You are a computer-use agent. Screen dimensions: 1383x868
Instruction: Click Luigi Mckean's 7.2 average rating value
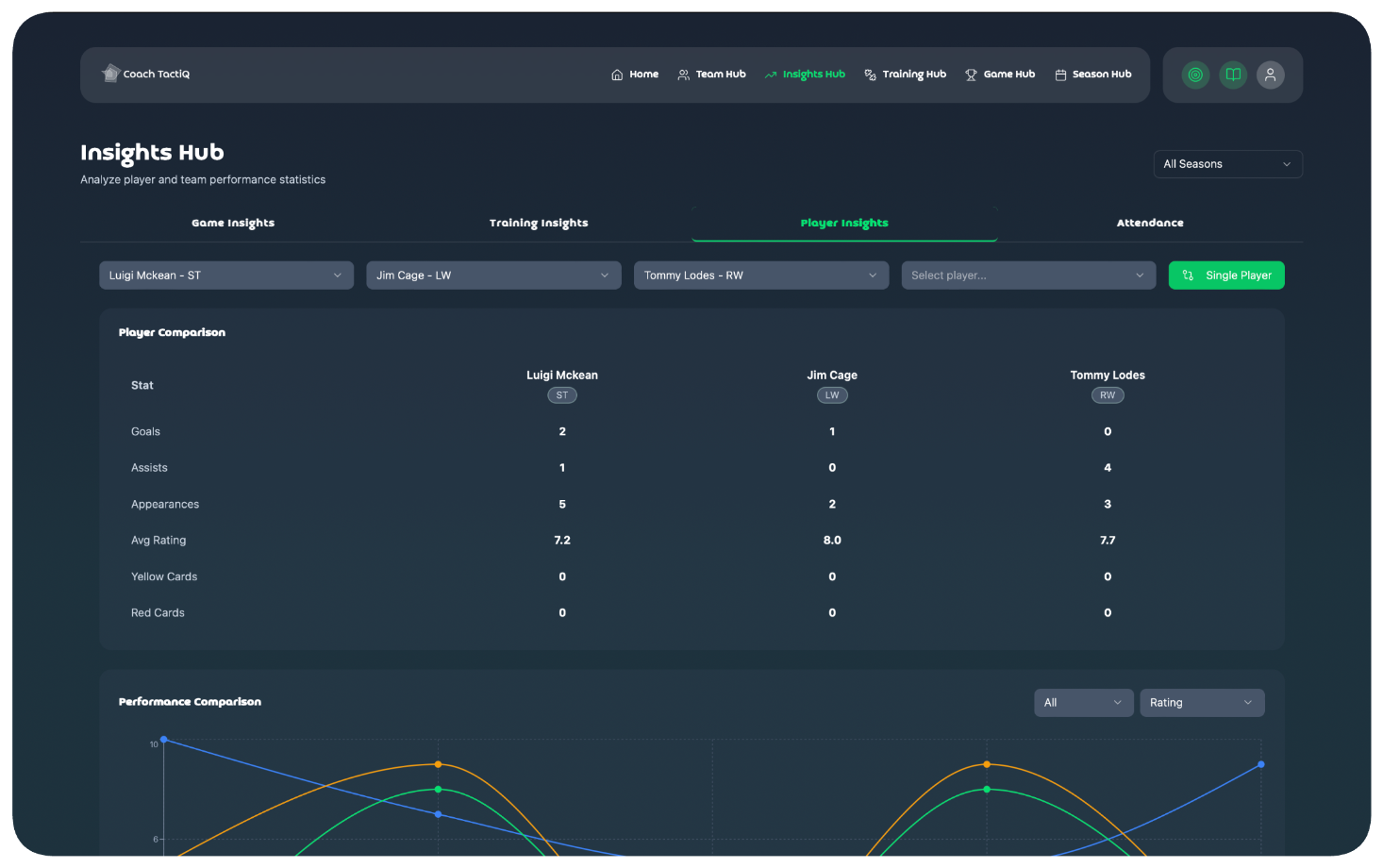(562, 541)
